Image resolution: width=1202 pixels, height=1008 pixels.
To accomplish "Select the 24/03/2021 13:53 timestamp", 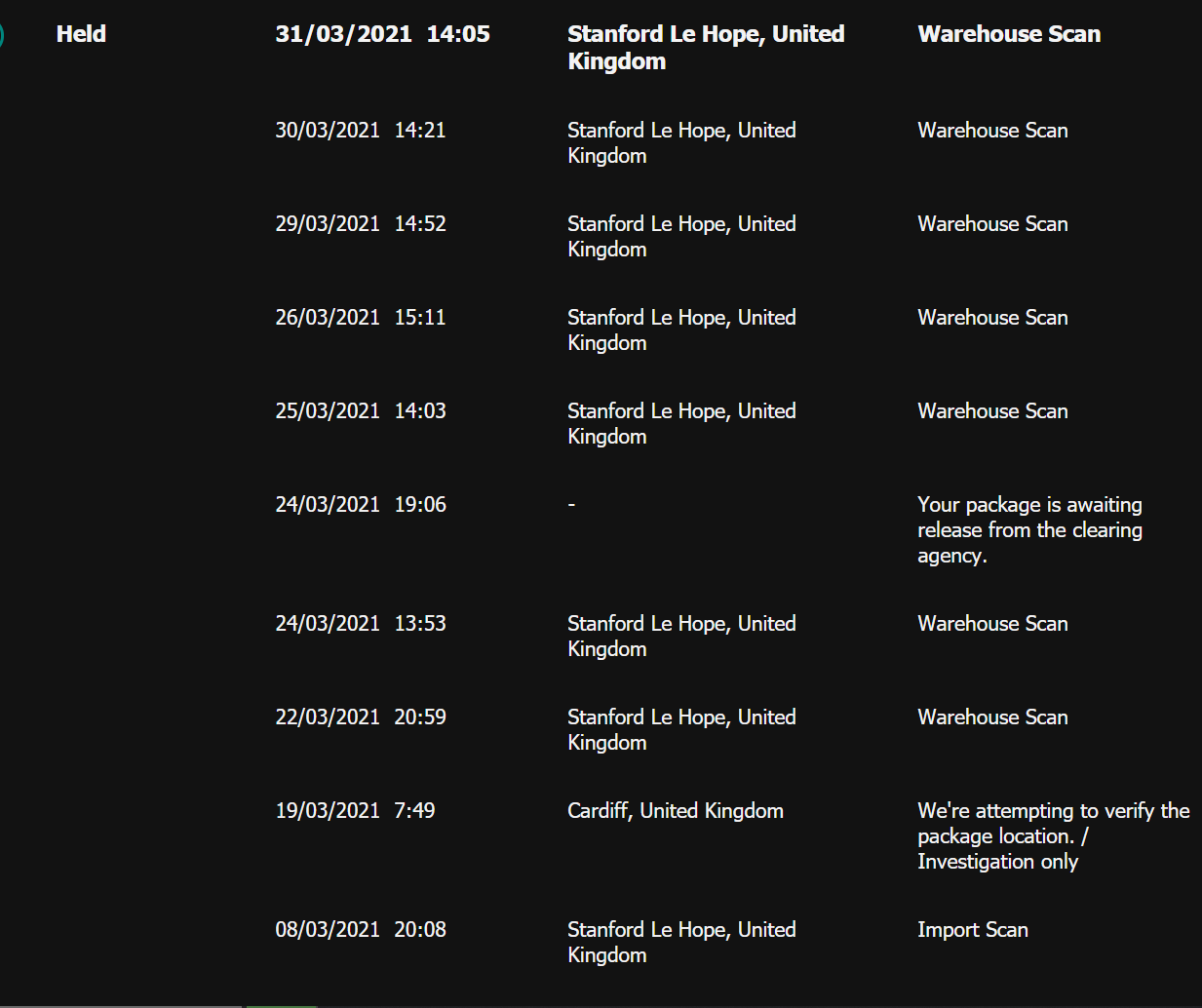I will (x=360, y=624).
